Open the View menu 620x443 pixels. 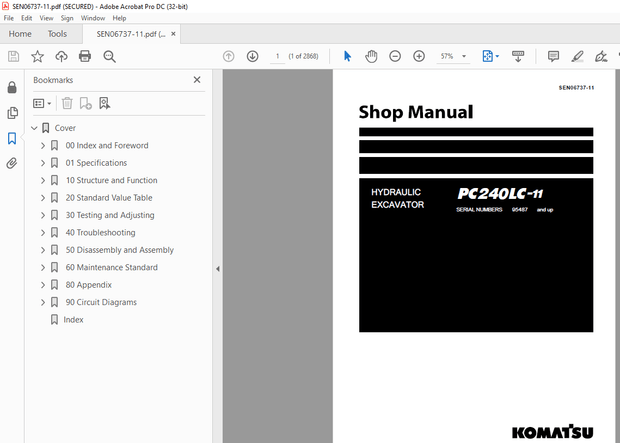coord(46,18)
